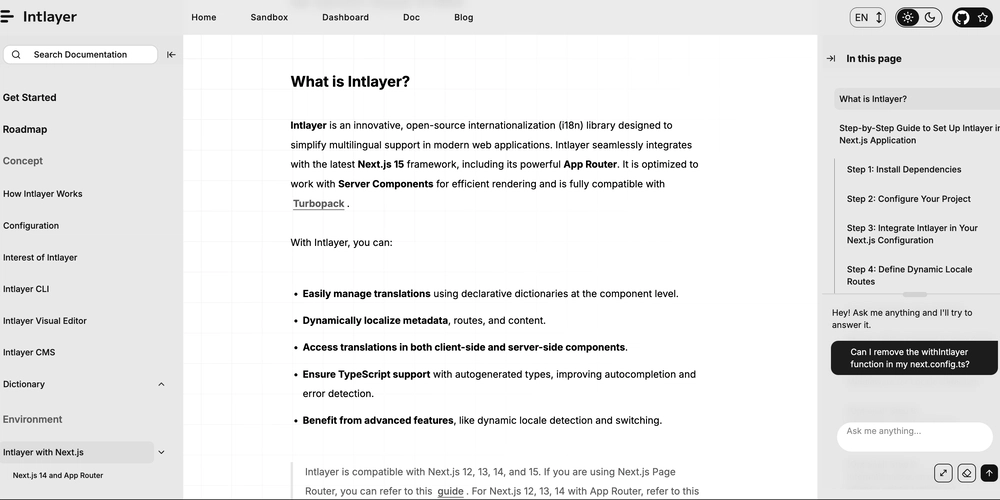Click the magnifier icon in the search box
The height and width of the screenshot is (500, 1000).
point(17,54)
